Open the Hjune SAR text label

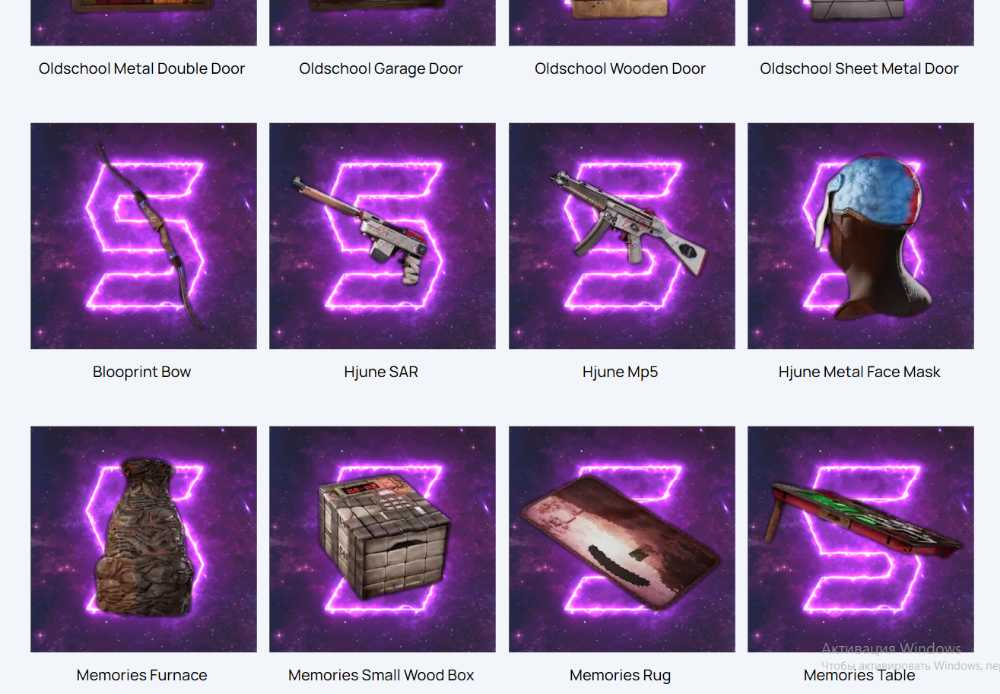(381, 372)
